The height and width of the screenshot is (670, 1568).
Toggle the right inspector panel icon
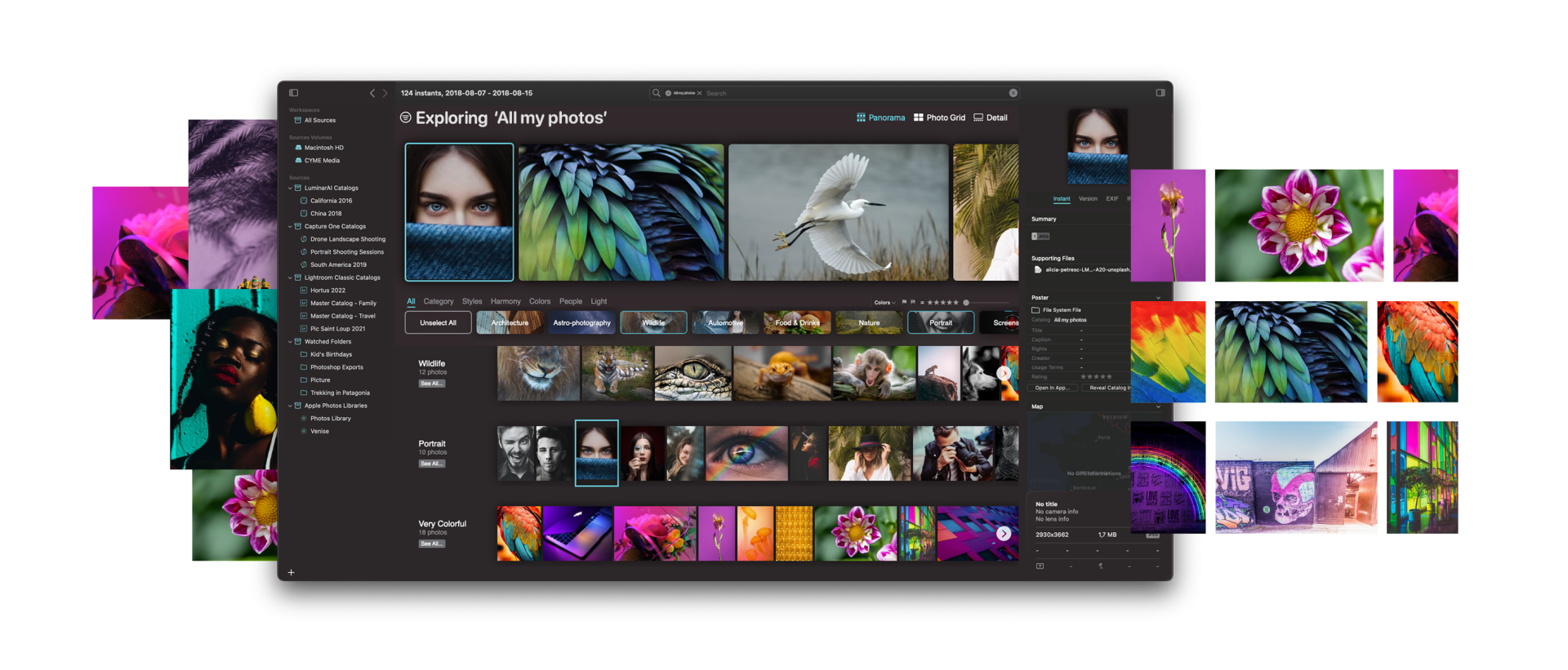pyautogui.click(x=1160, y=93)
